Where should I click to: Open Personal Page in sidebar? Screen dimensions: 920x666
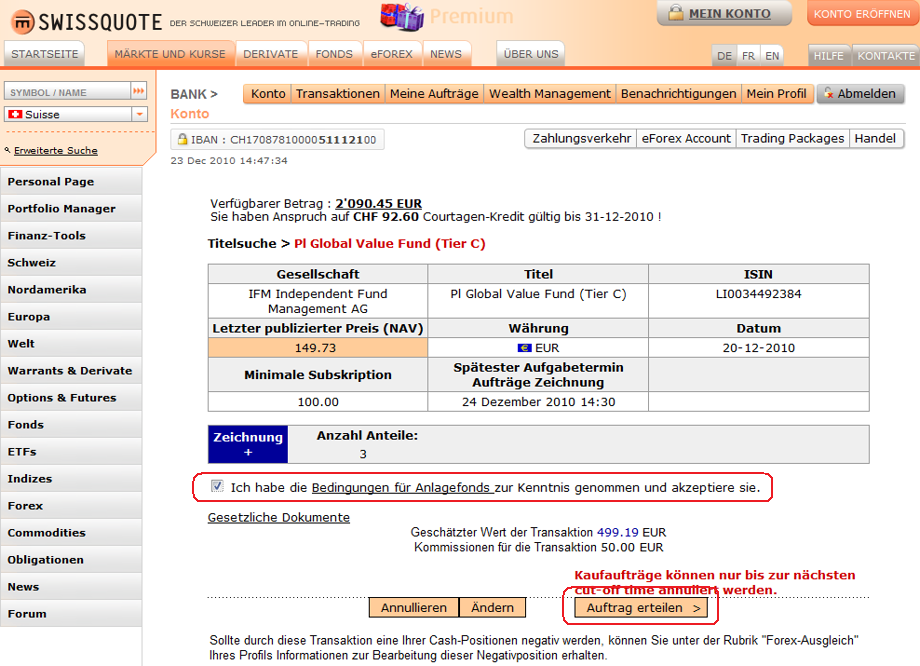tap(71, 182)
